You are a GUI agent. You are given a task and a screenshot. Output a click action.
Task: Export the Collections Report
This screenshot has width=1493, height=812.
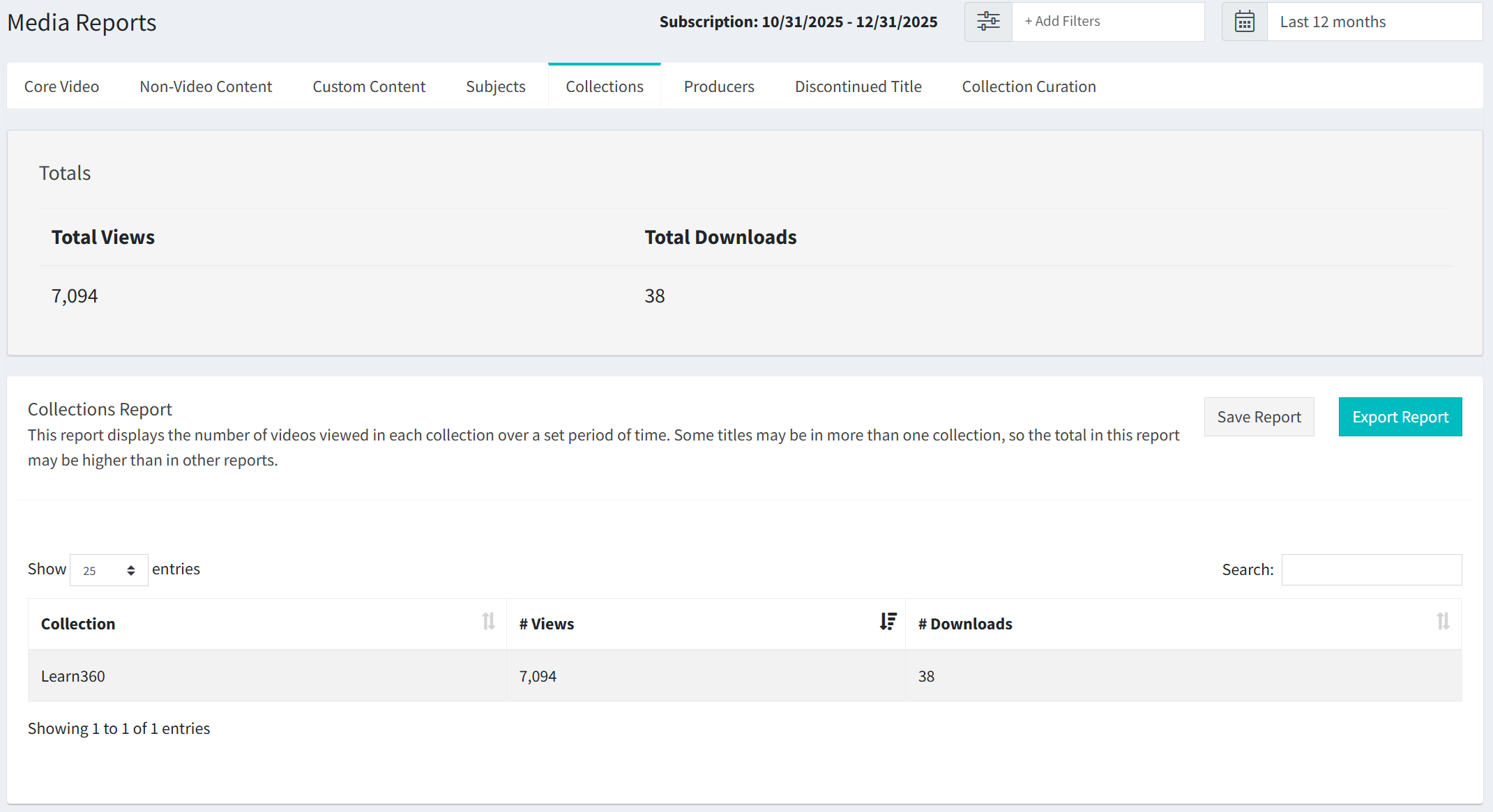point(1400,416)
